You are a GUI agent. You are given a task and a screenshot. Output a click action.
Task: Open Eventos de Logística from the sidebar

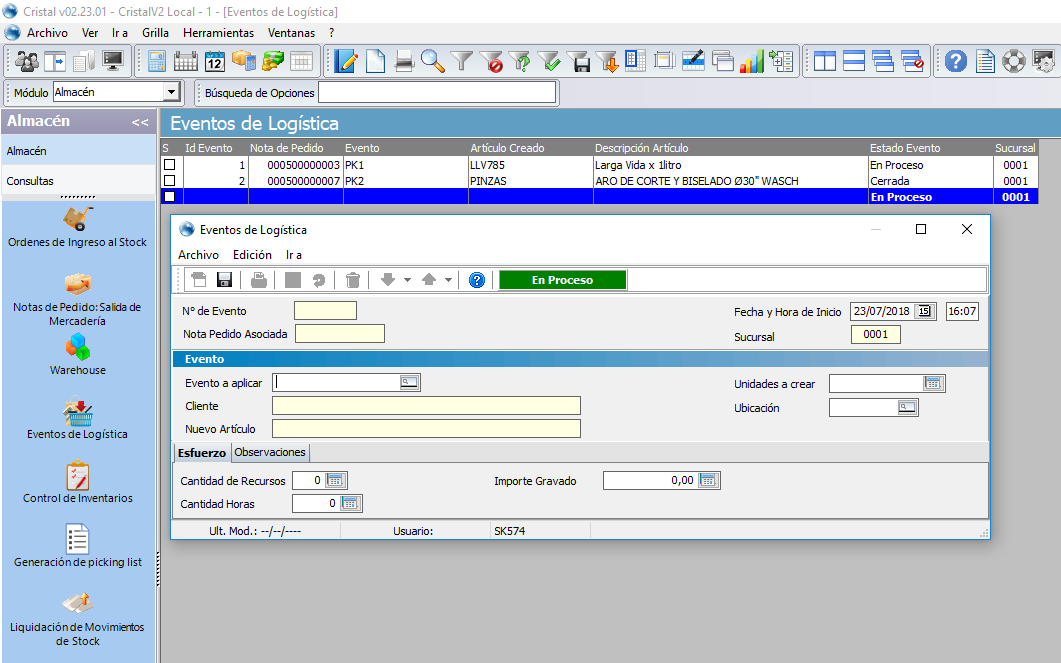(77, 419)
